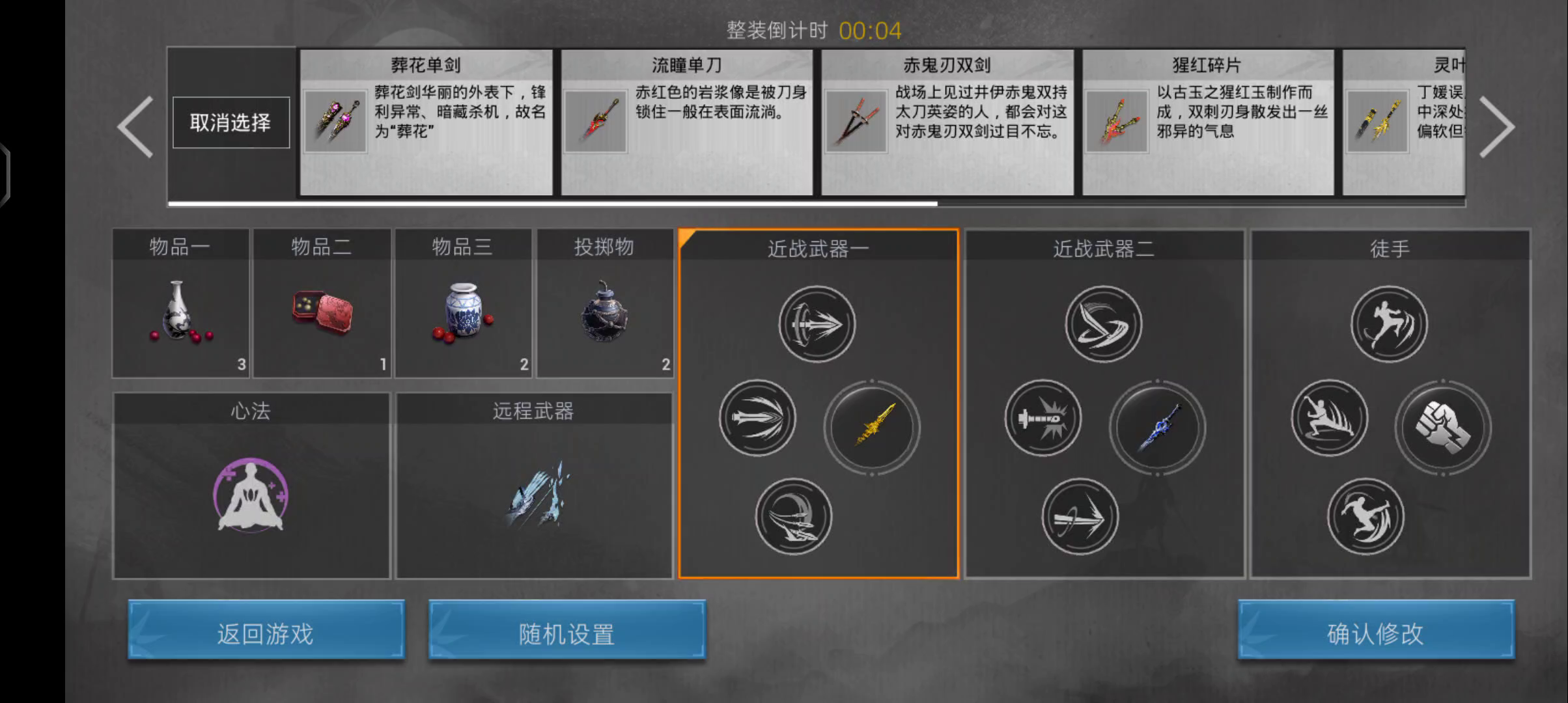Choose the flying kick skill under 徒手

pos(1390,324)
